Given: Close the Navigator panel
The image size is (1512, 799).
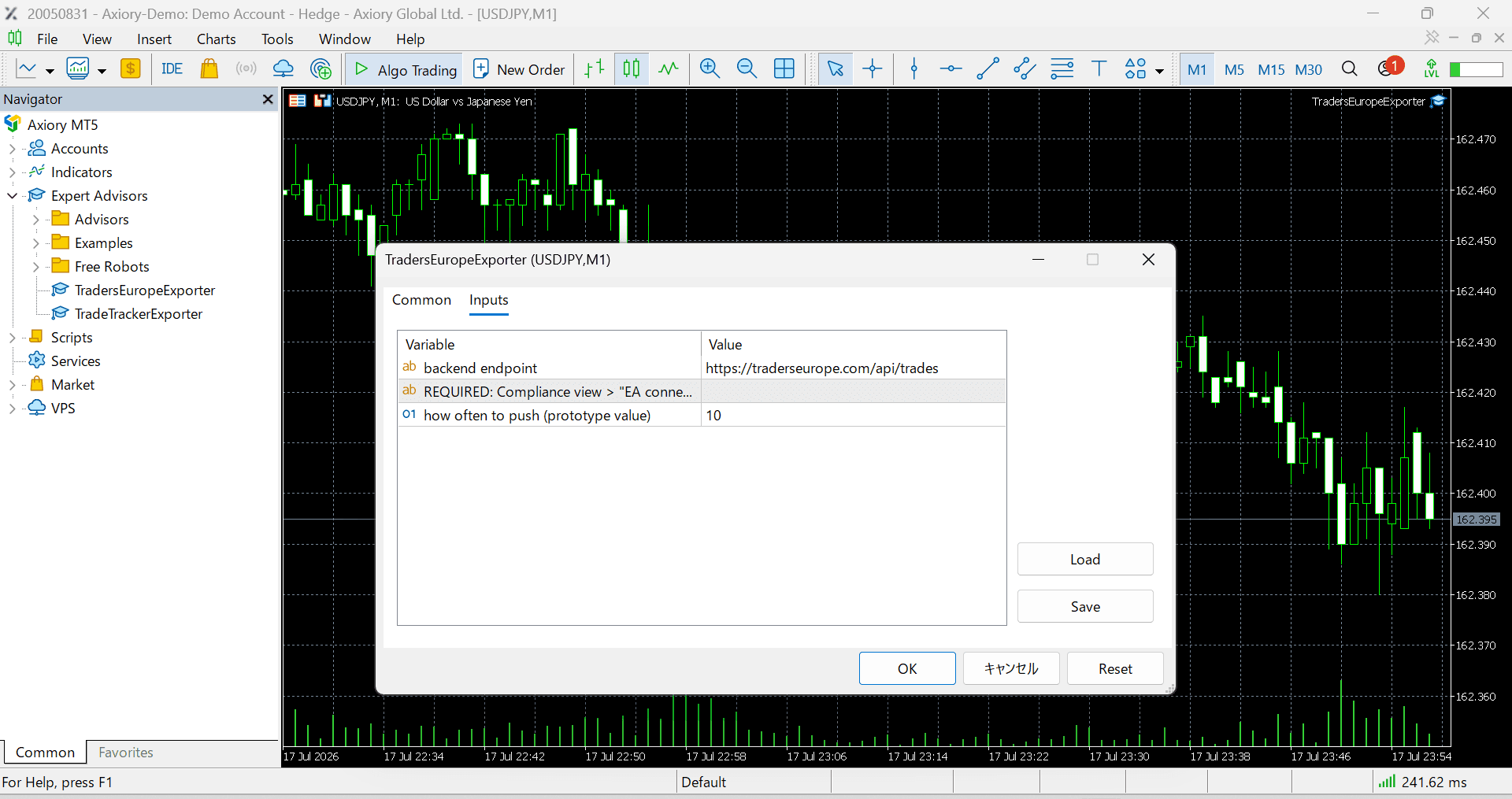Looking at the screenshot, I should pyautogui.click(x=268, y=99).
